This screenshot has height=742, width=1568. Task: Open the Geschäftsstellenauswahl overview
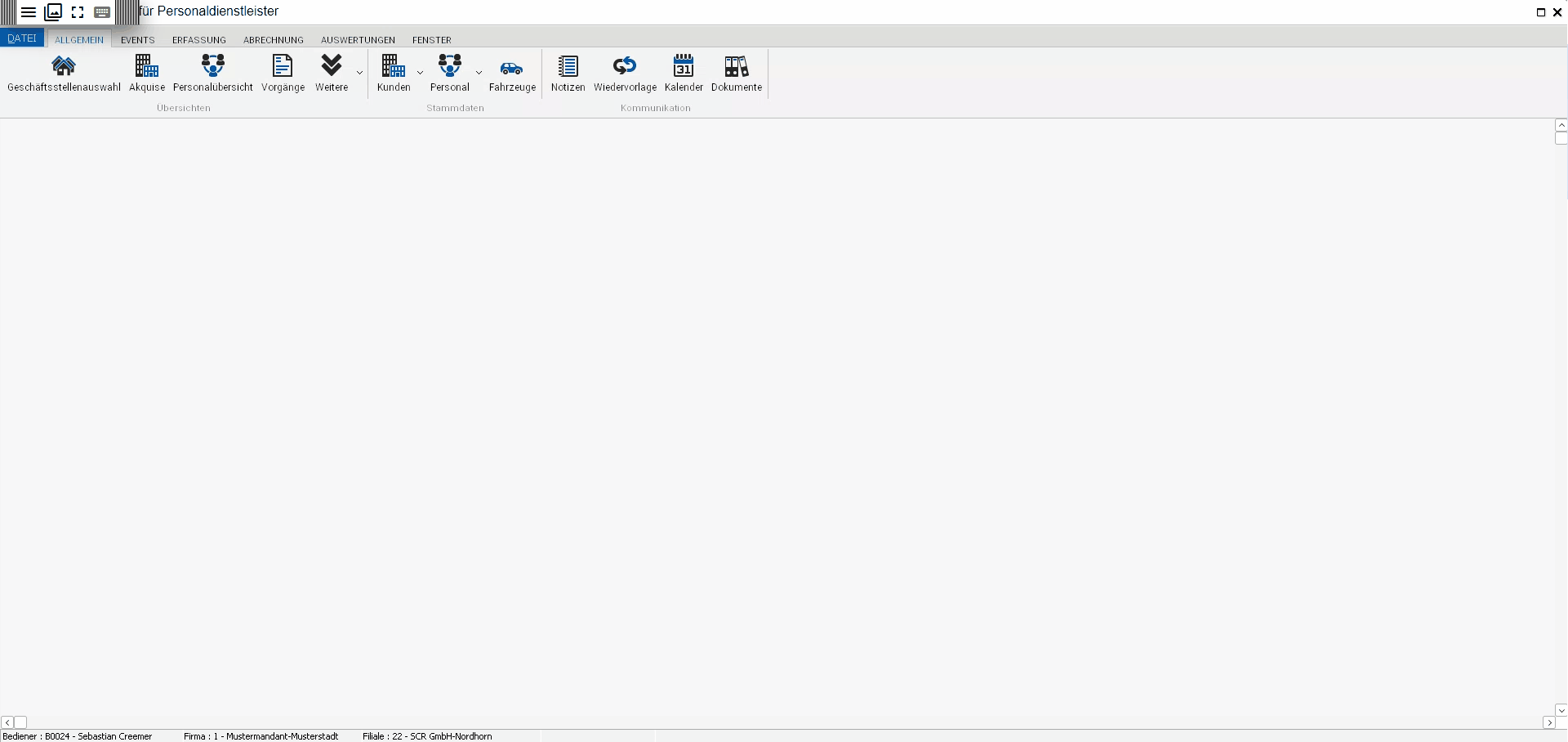tap(64, 74)
